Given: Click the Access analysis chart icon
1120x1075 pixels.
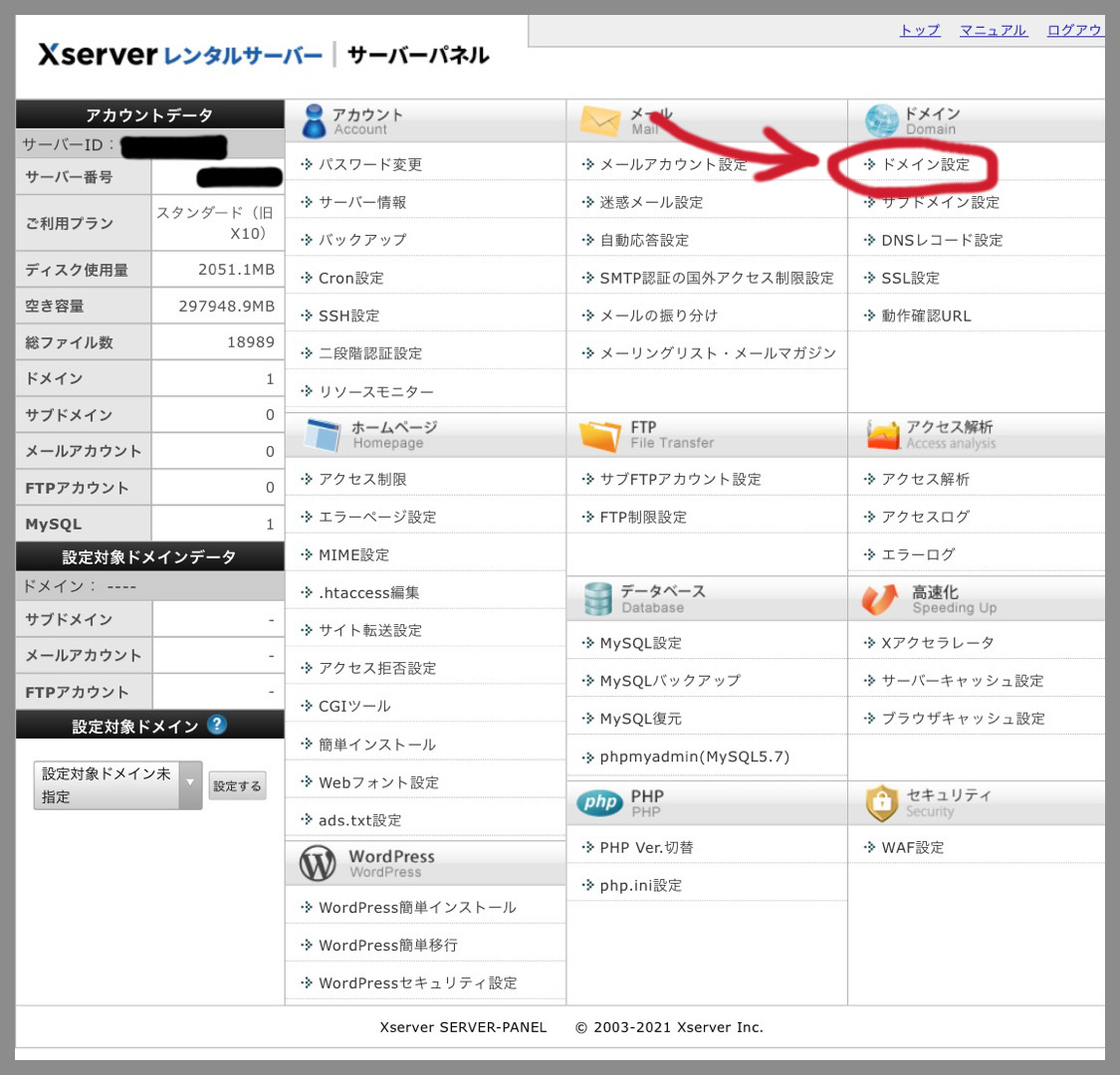Looking at the screenshot, I should pos(883,434).
